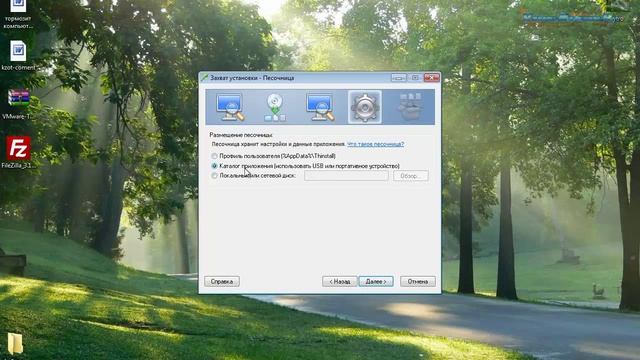Choose 'Каталог приложения (USB)' radio option
Viewport: 640px width, 360px height.
(x=214, y=166)
